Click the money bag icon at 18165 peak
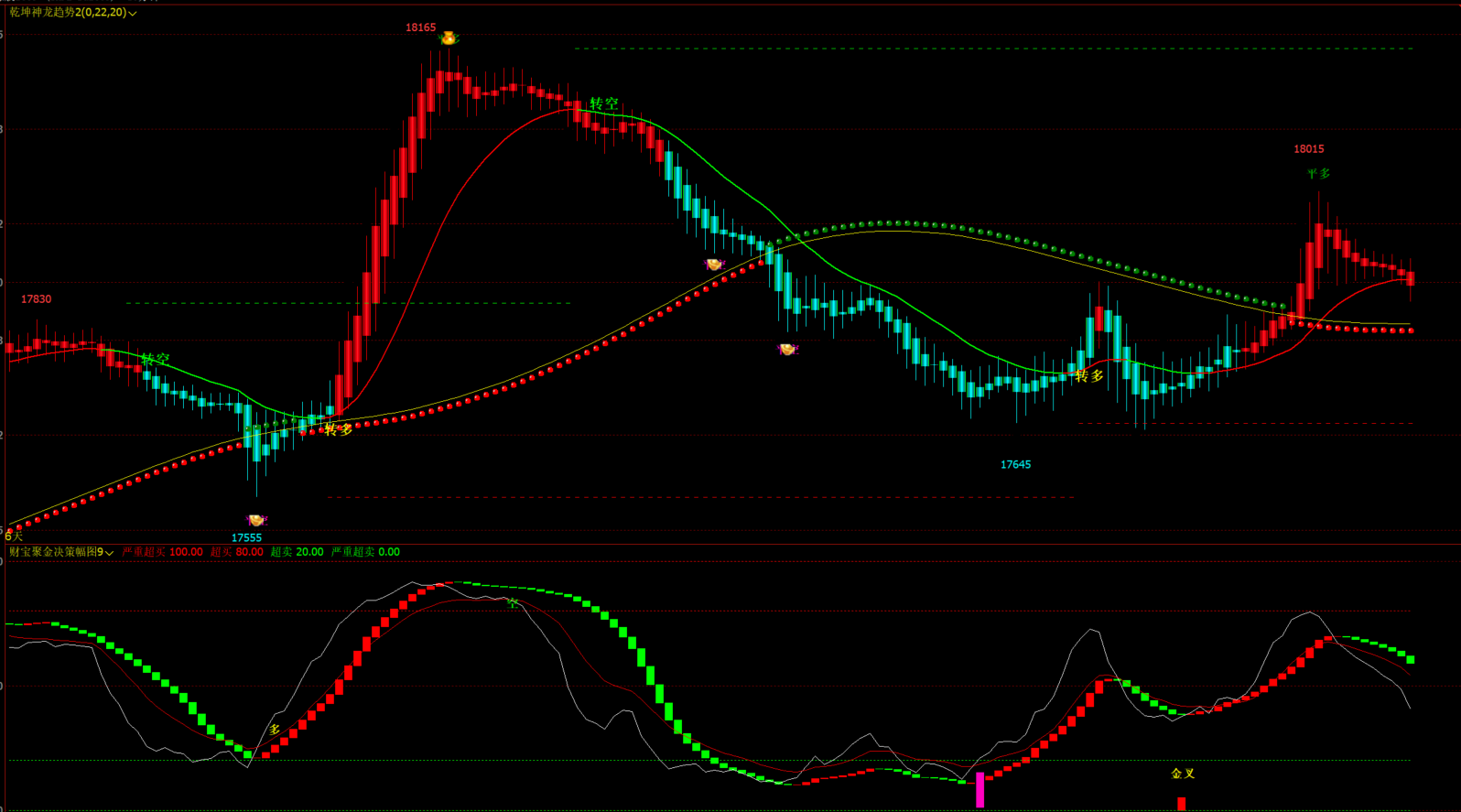Screen dimensions: 1461x812 tap(449, 38)
